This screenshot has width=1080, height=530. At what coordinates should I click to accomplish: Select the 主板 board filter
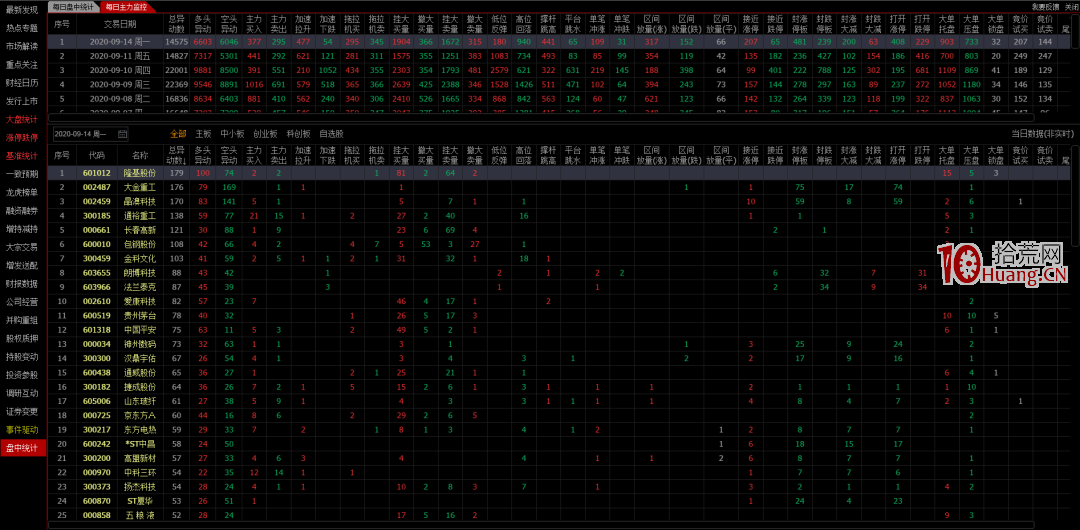pyautogui.click(x=203, y=134)
